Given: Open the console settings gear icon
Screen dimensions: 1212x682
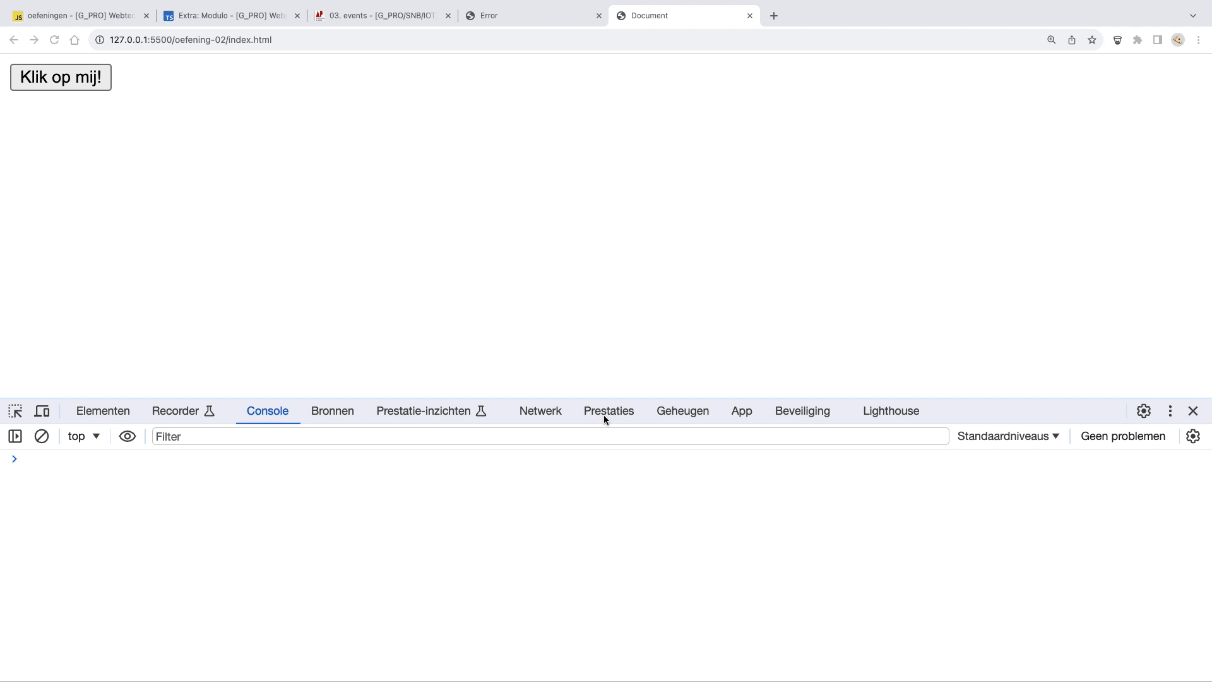Looking at the screenshot, I should tap(1192, 436).
